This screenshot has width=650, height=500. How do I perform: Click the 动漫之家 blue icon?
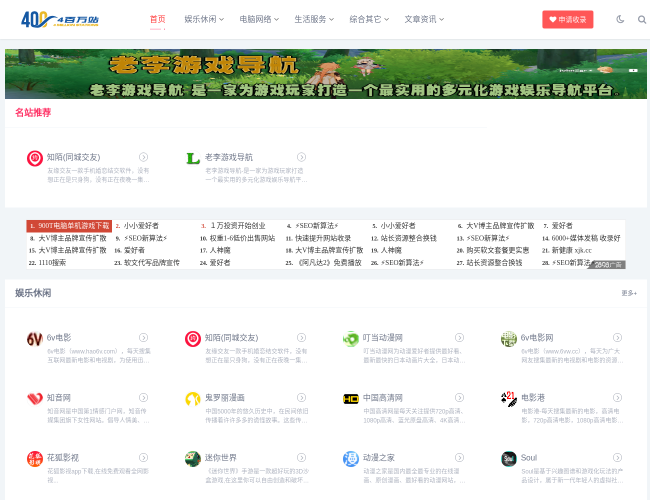351,459
